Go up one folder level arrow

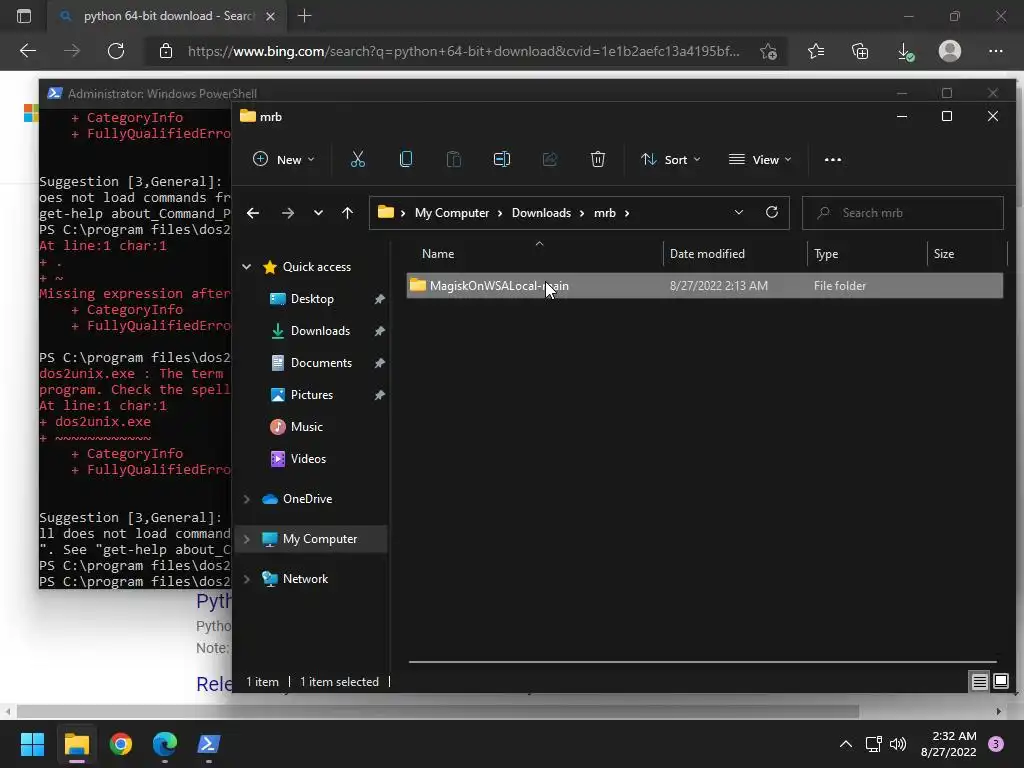pos(347,213)
